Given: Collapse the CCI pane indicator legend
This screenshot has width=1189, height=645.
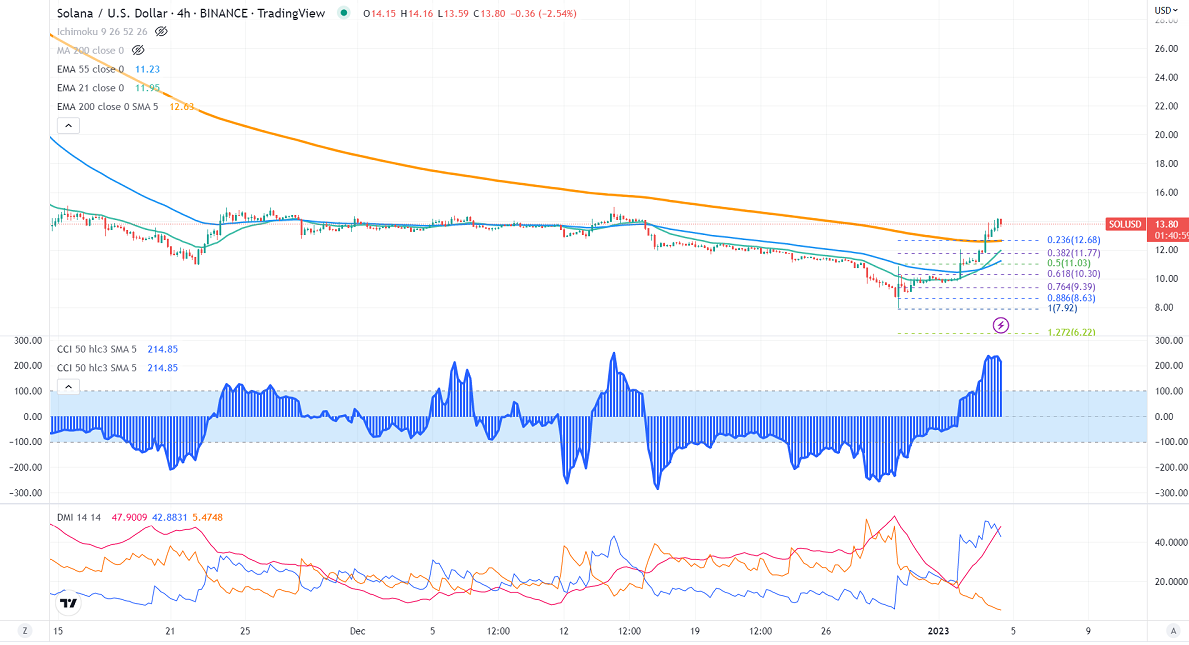Looking at the screenshot, I should [x=68, y=387].
